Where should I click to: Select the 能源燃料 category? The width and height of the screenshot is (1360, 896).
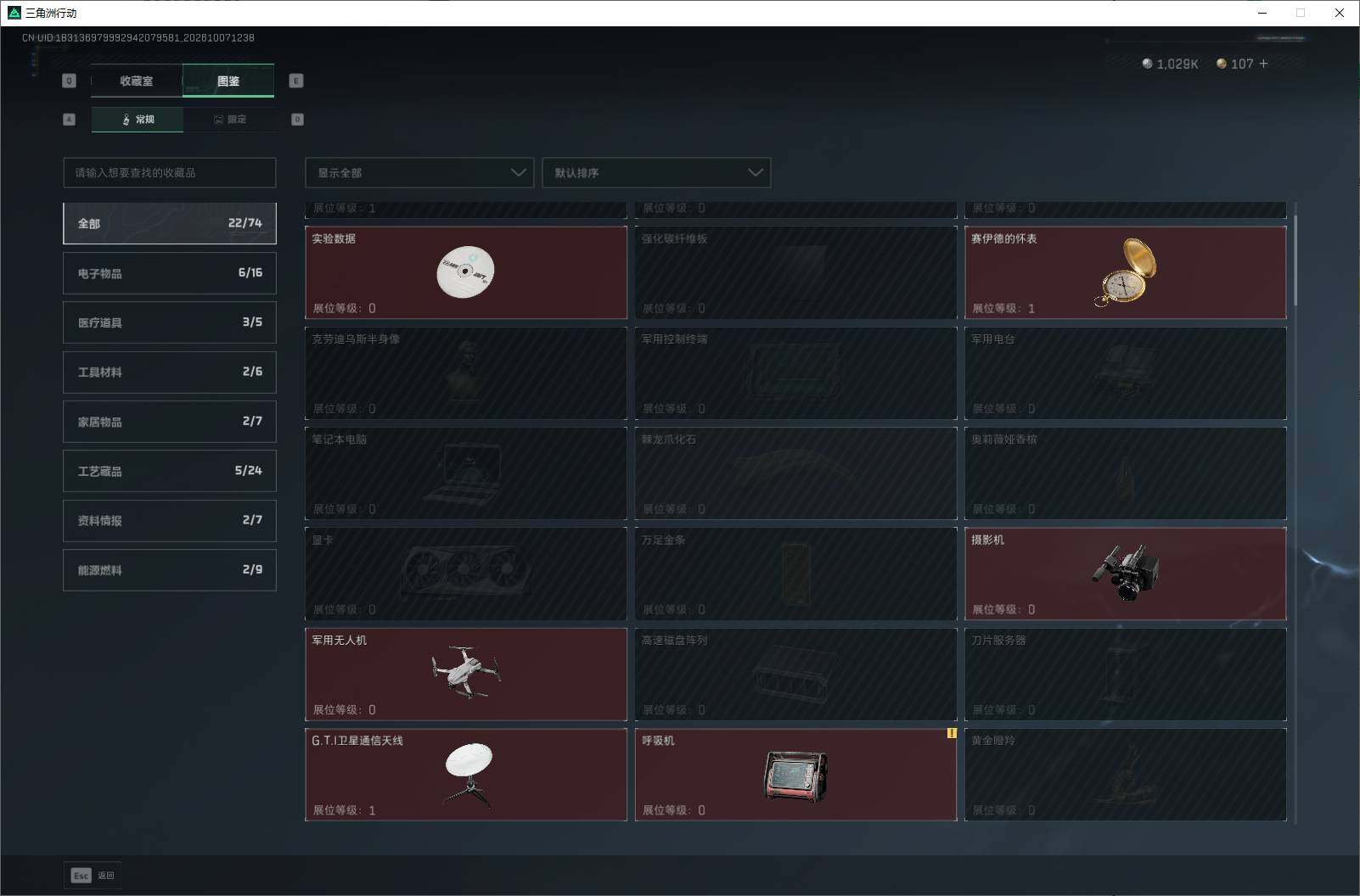(x=170, y=570)
